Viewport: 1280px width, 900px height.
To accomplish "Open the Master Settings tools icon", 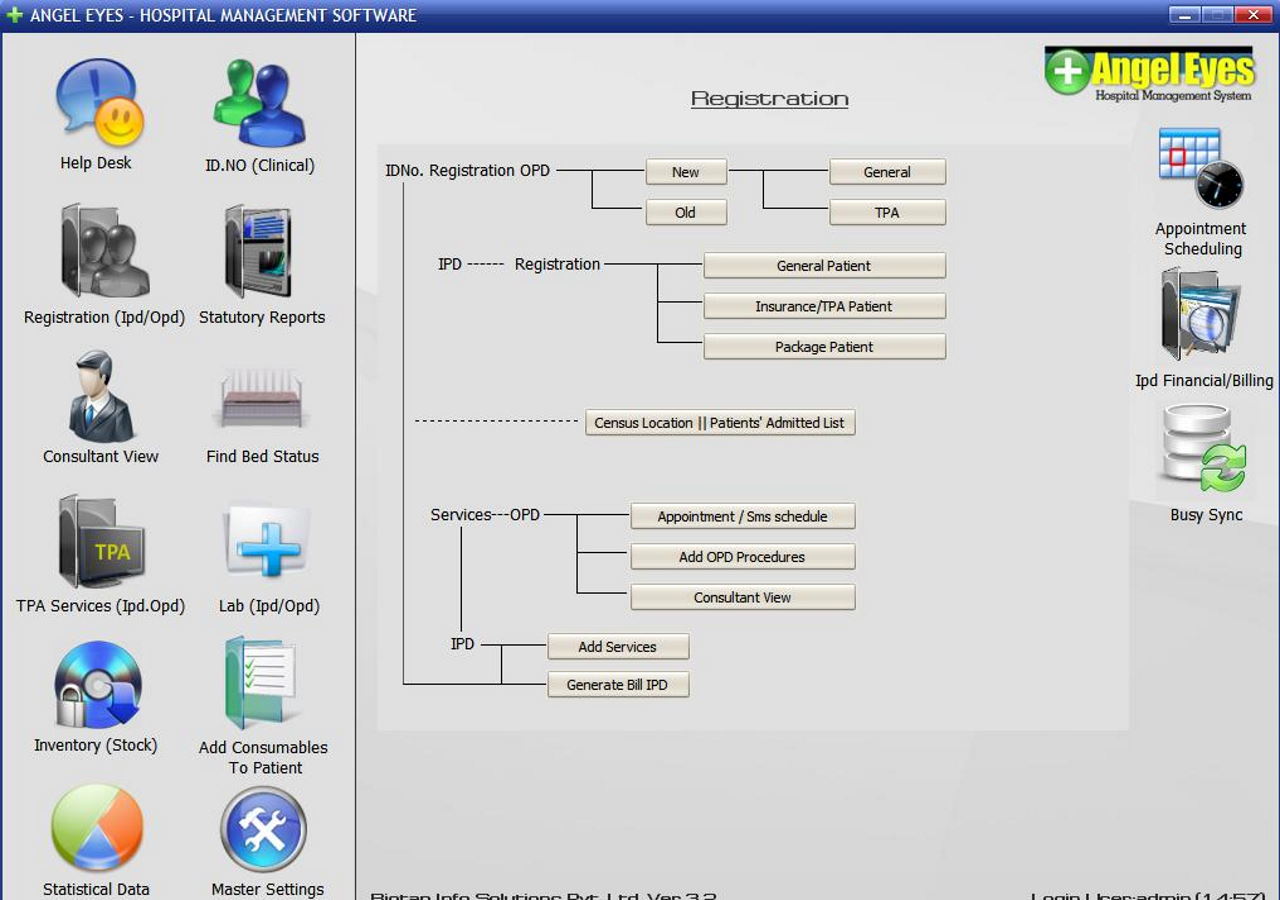I will tap(263, 829).
